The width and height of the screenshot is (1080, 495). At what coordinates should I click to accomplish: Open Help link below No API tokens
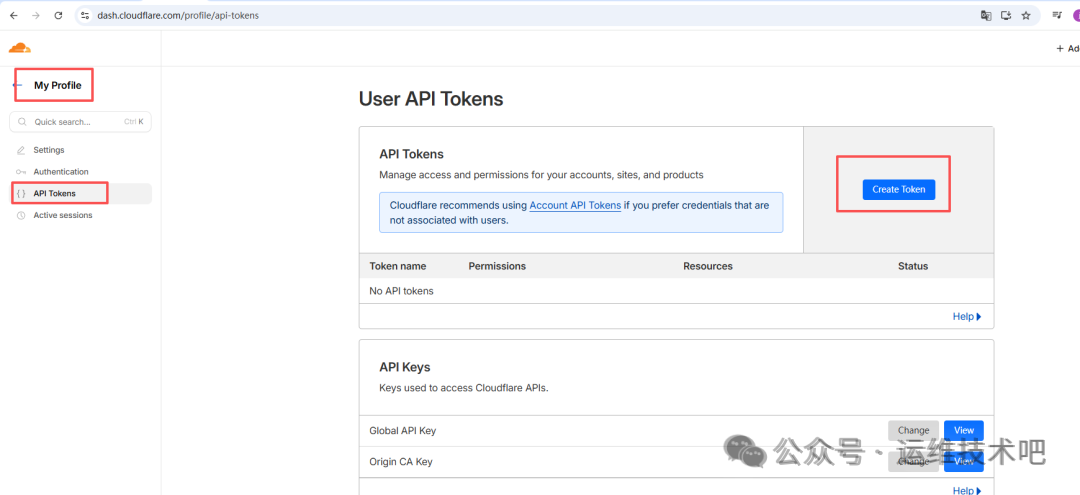pyautogui.click(x=967, y=317)
